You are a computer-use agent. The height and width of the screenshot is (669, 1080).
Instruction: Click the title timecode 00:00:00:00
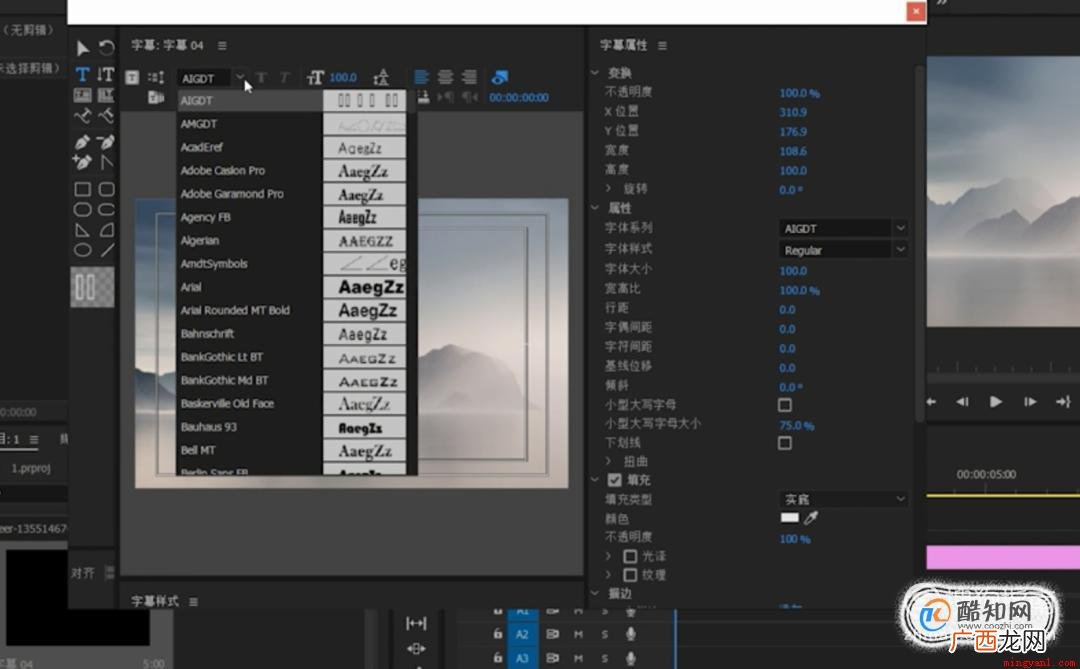point(519,98)
